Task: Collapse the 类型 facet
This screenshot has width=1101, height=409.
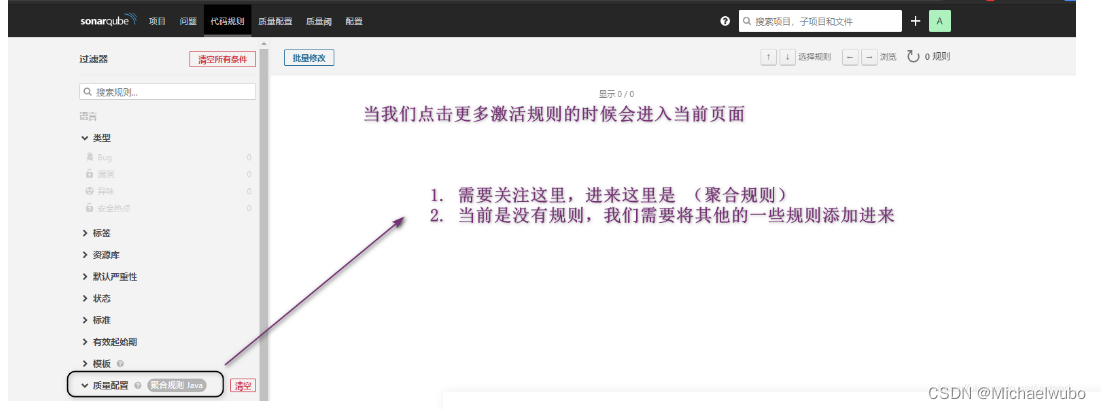Action: pyautogui.click(x=97, y=138)
